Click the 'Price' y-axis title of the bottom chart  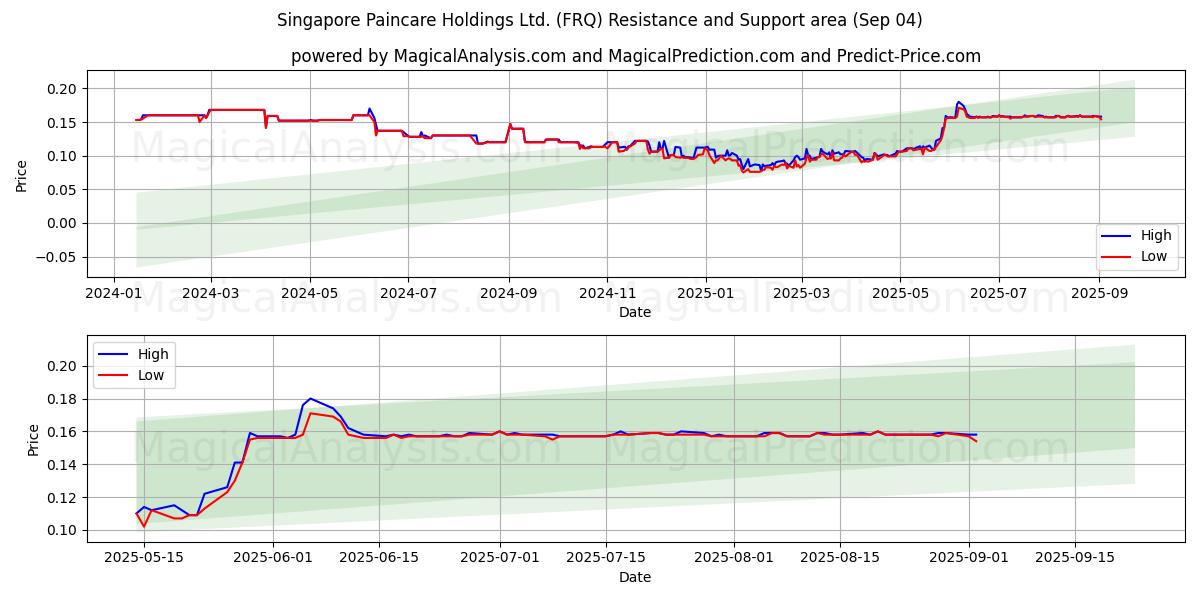pos(34,439)
